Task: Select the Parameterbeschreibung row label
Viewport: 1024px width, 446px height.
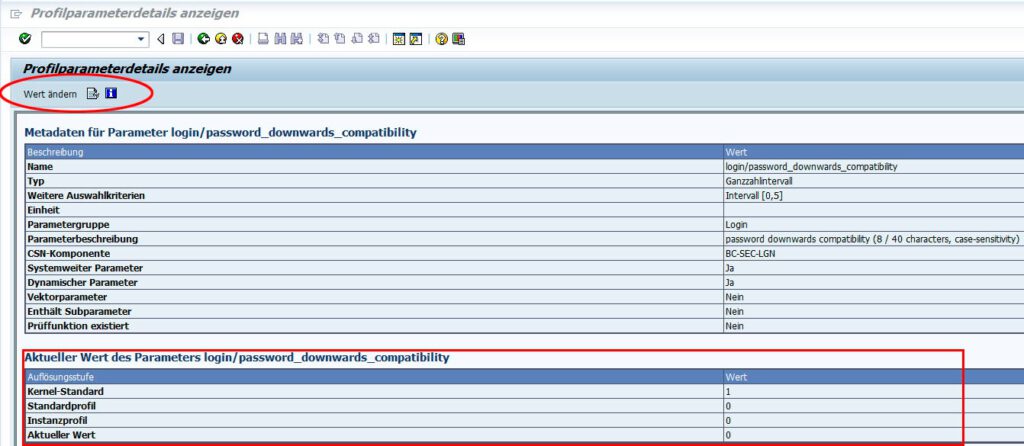Action: (82, 239)
